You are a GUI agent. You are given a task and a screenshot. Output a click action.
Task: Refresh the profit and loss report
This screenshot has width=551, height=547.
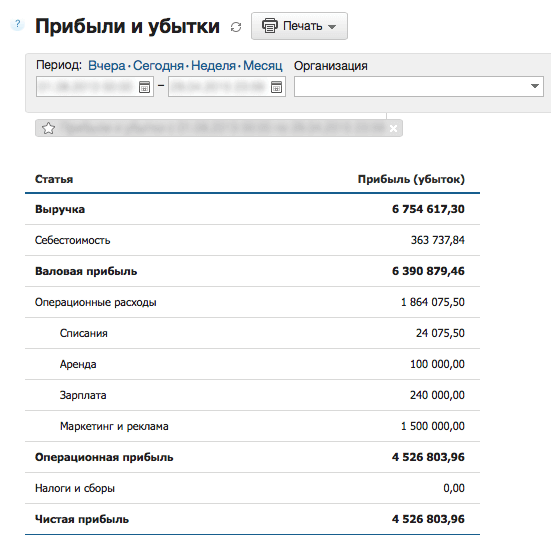click(236, 27)
